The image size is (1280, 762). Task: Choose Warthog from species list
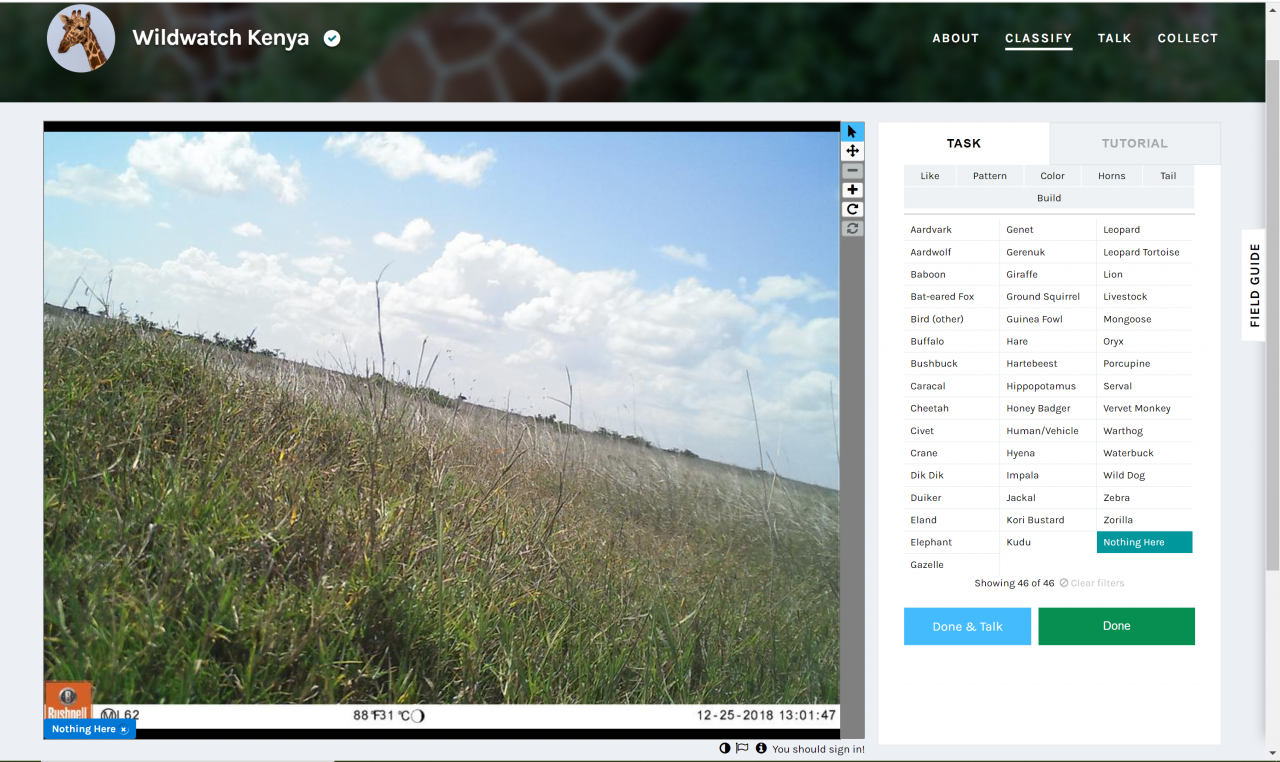tap(1145, 431)
